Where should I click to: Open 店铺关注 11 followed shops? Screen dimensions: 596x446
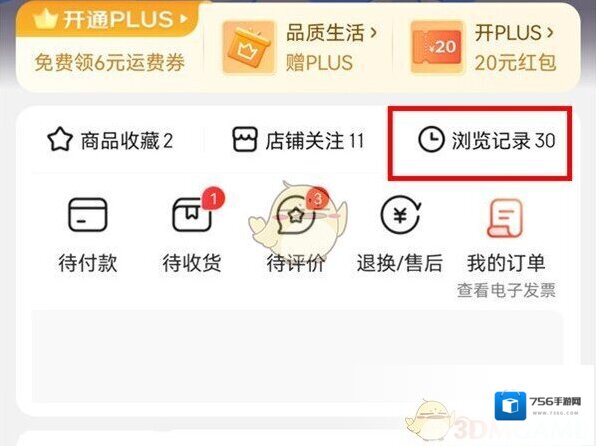coord(298,140)
